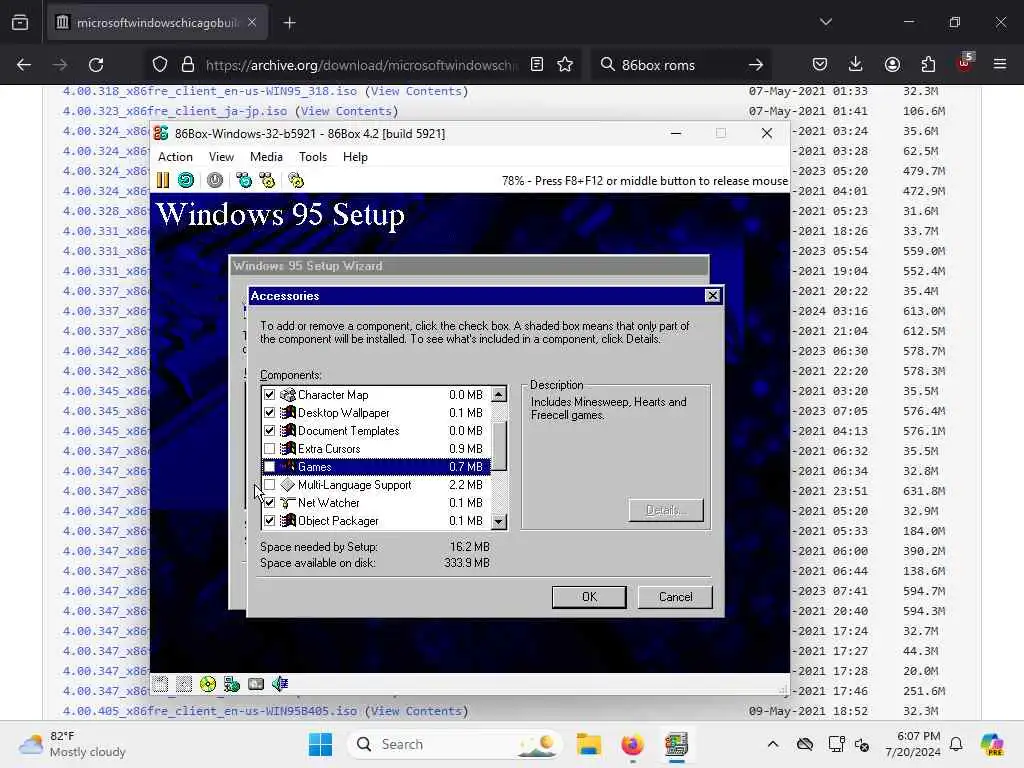This screenshot has width=1024, height=768.
Task: Open the uBlock extension icon with badge
Action: coord(965,63)
